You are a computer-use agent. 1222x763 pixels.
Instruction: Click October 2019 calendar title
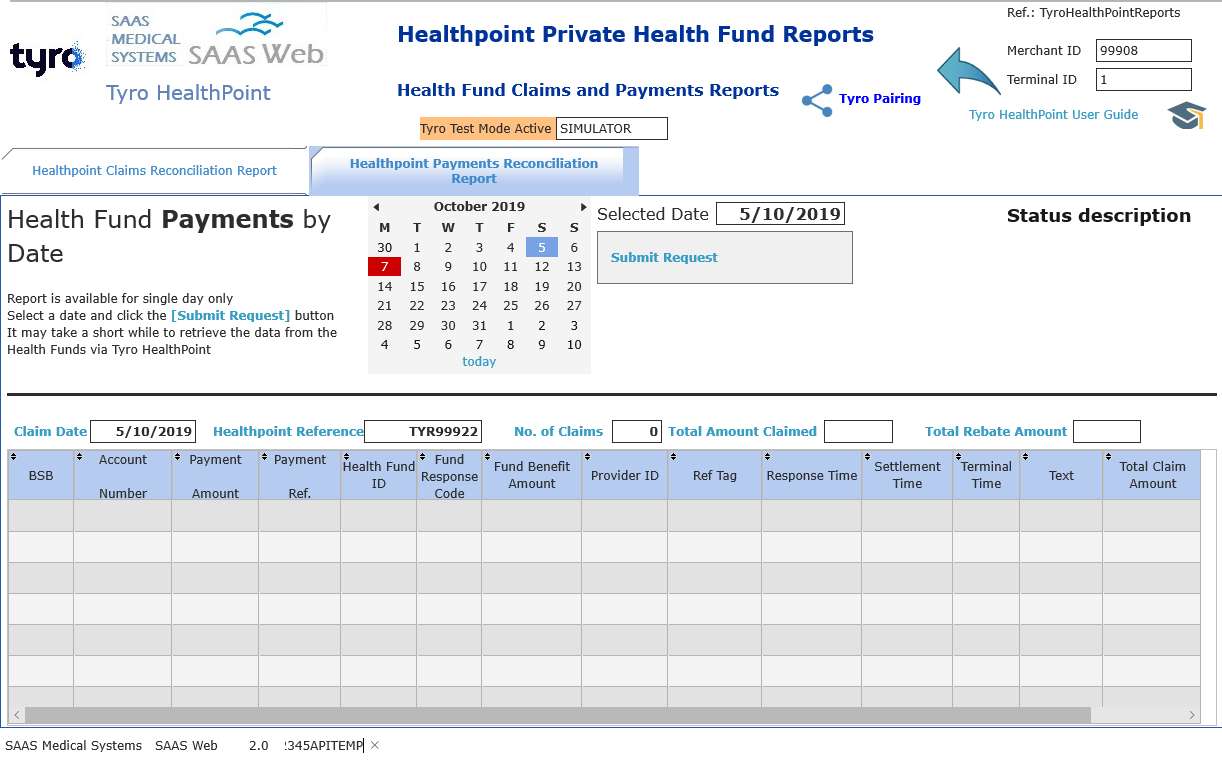479,207
